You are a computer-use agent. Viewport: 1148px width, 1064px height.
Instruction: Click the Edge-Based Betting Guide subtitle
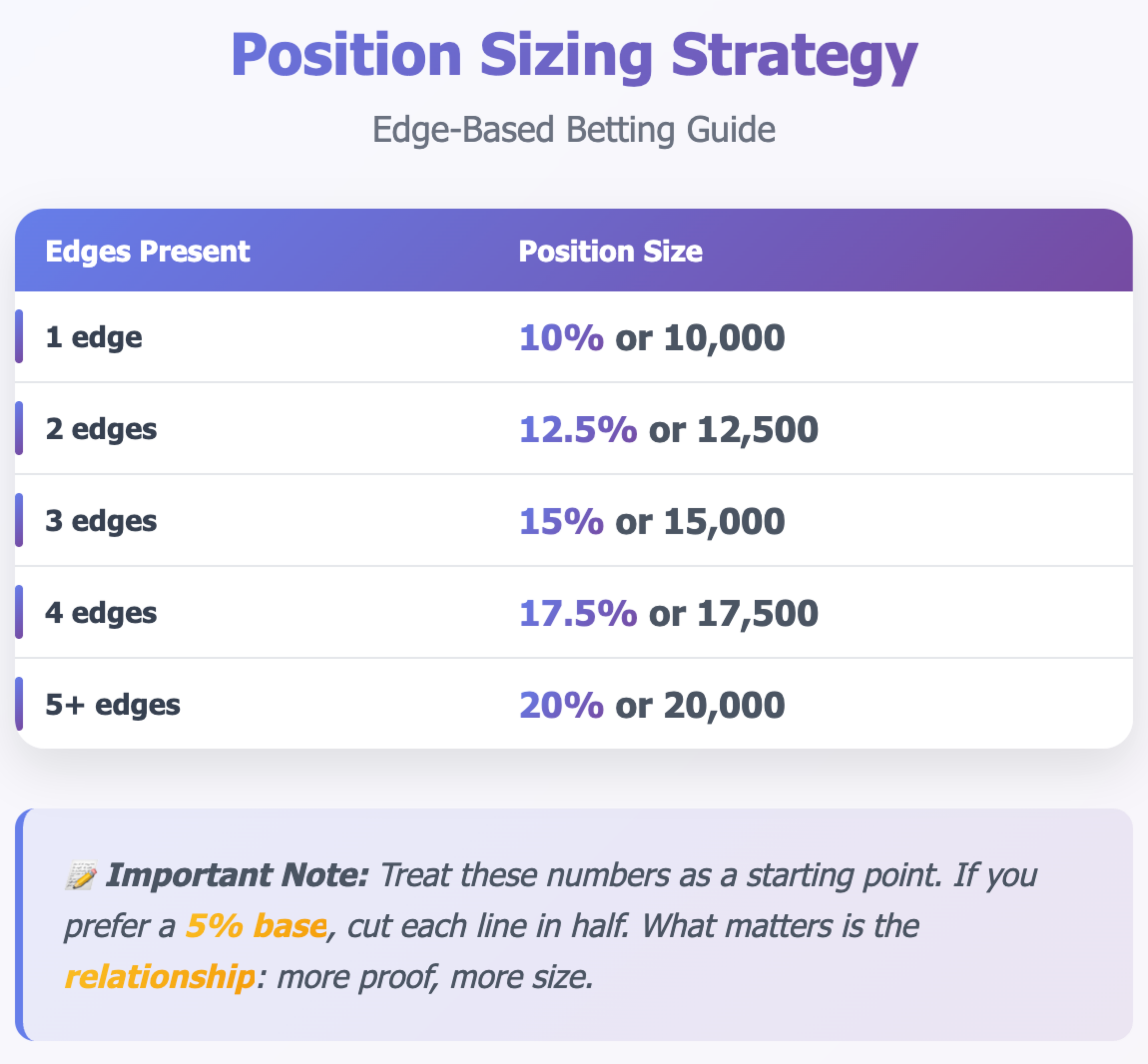coord(574,130)
